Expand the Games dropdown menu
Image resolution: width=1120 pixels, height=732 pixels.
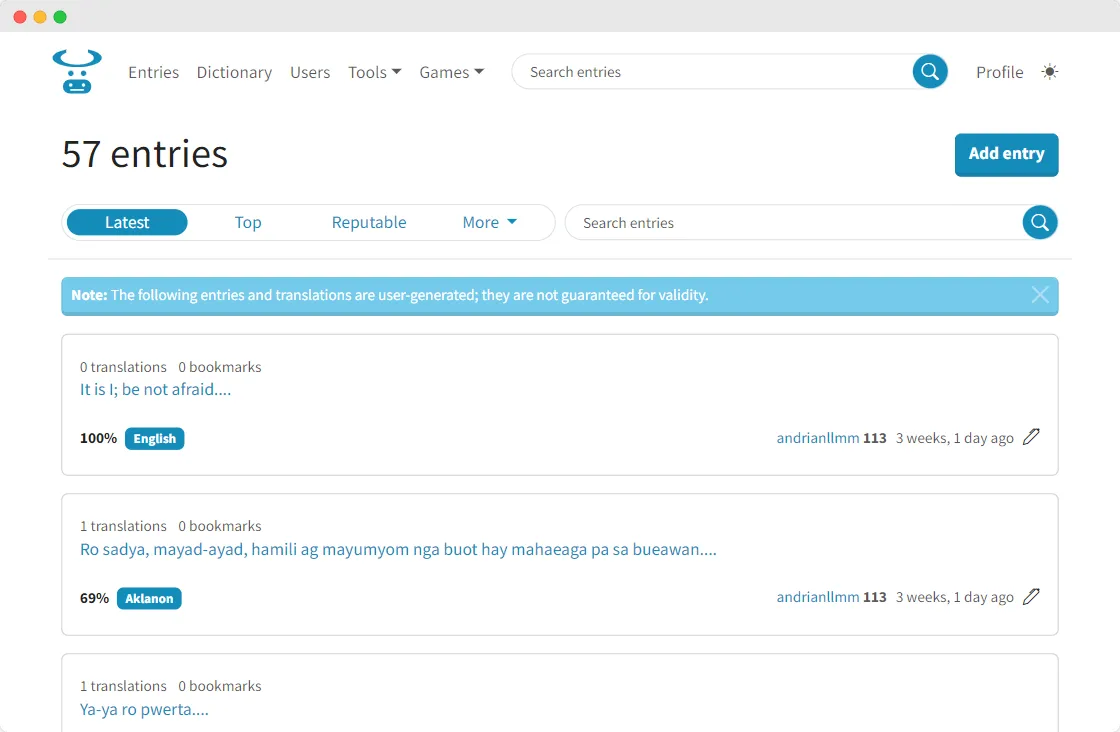(x=451, y=72)
